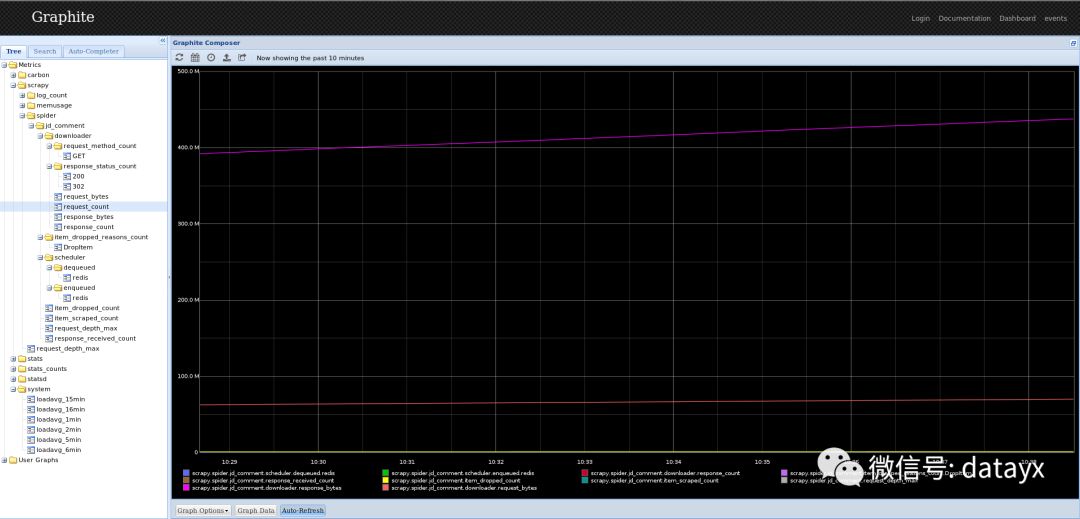Collapse the spider folder node
The height and width of the screenshot is (519, 1080).
22,116
